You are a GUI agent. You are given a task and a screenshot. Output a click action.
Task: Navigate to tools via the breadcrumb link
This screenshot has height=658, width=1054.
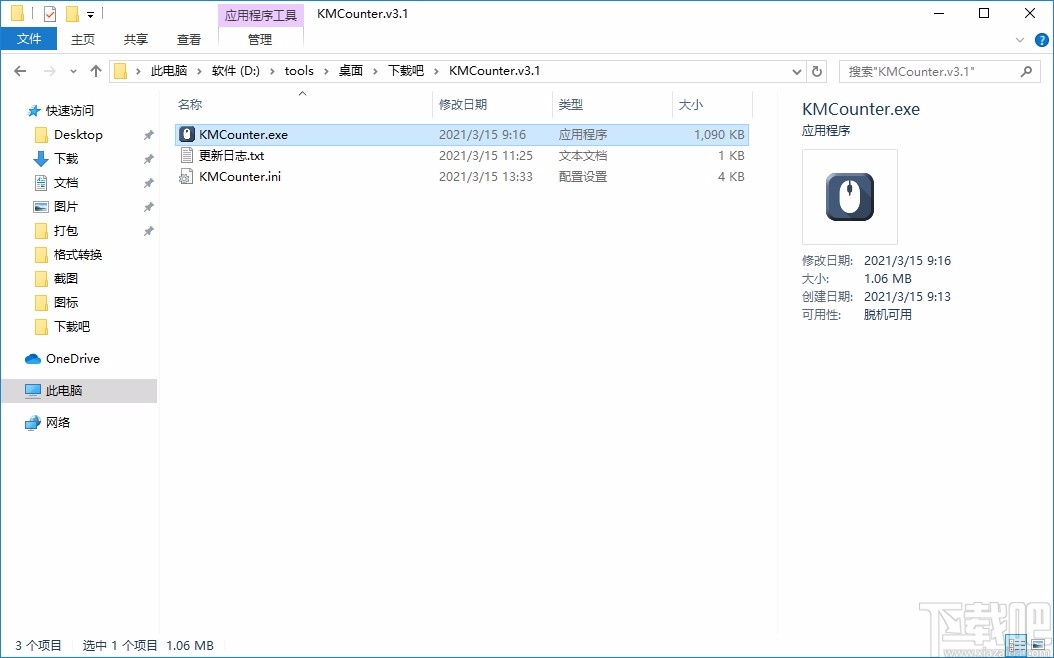(299, 71)
